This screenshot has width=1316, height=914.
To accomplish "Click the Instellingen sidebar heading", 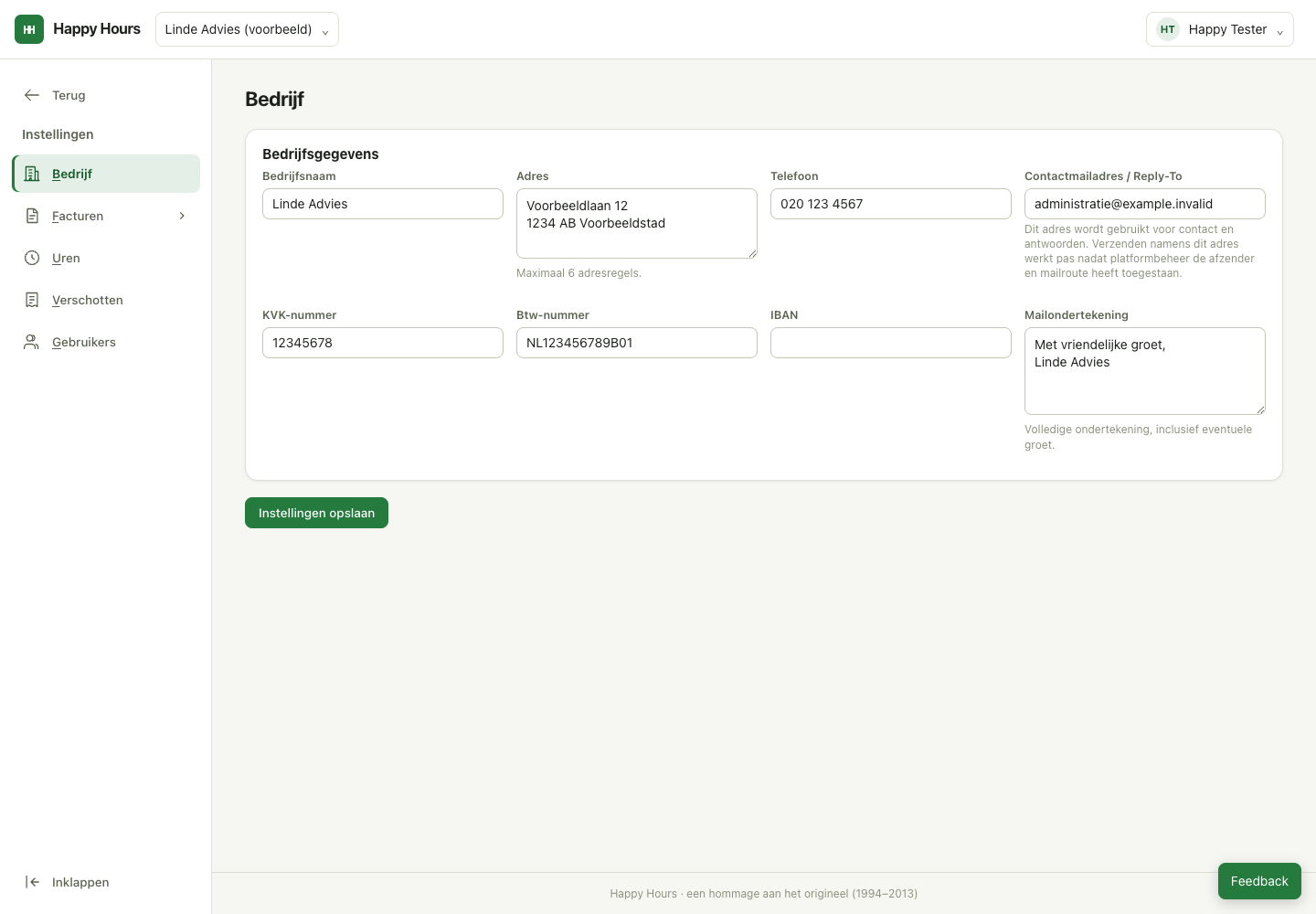I will (x=58, y=134).
